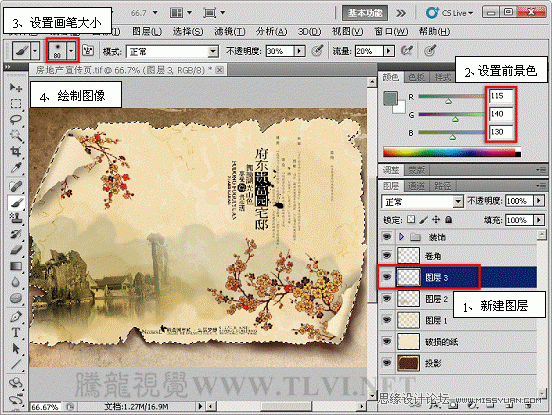Select the Gradient tool

click(x=15, y=266)
